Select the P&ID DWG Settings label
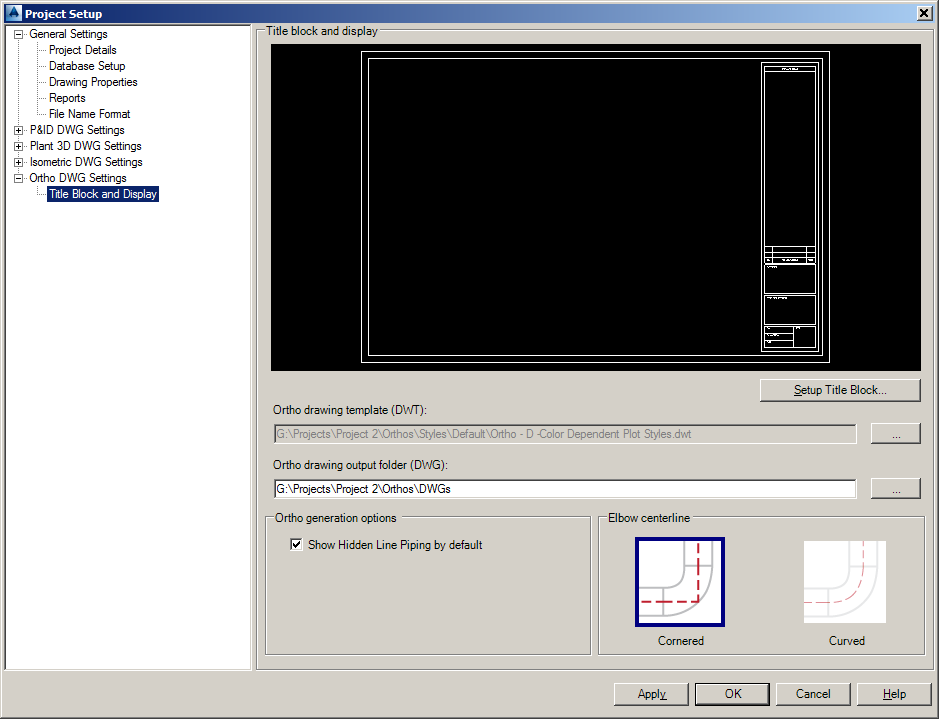 point(77,130)
